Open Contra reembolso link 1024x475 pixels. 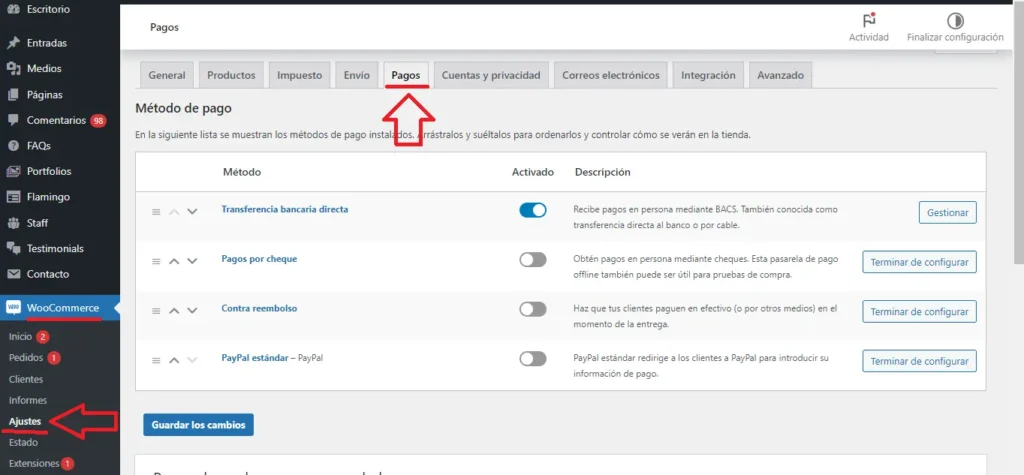tap(259, 308)
